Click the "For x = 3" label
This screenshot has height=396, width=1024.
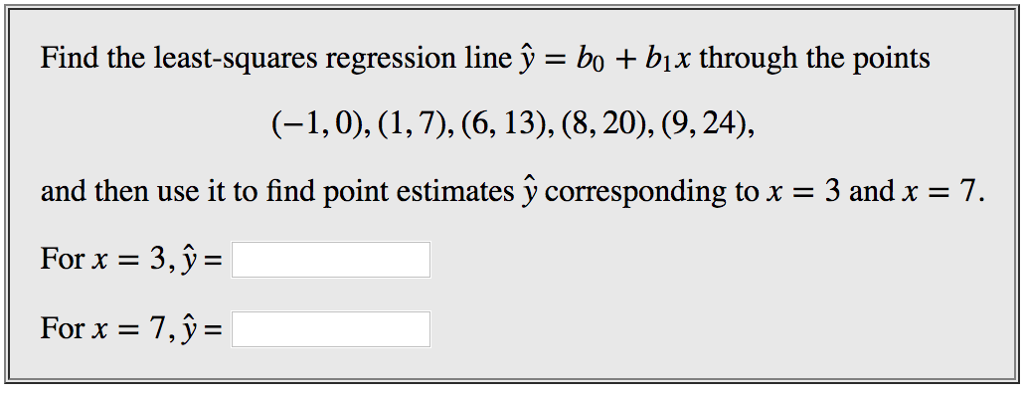pyautogui.click(x=104, y=259)
